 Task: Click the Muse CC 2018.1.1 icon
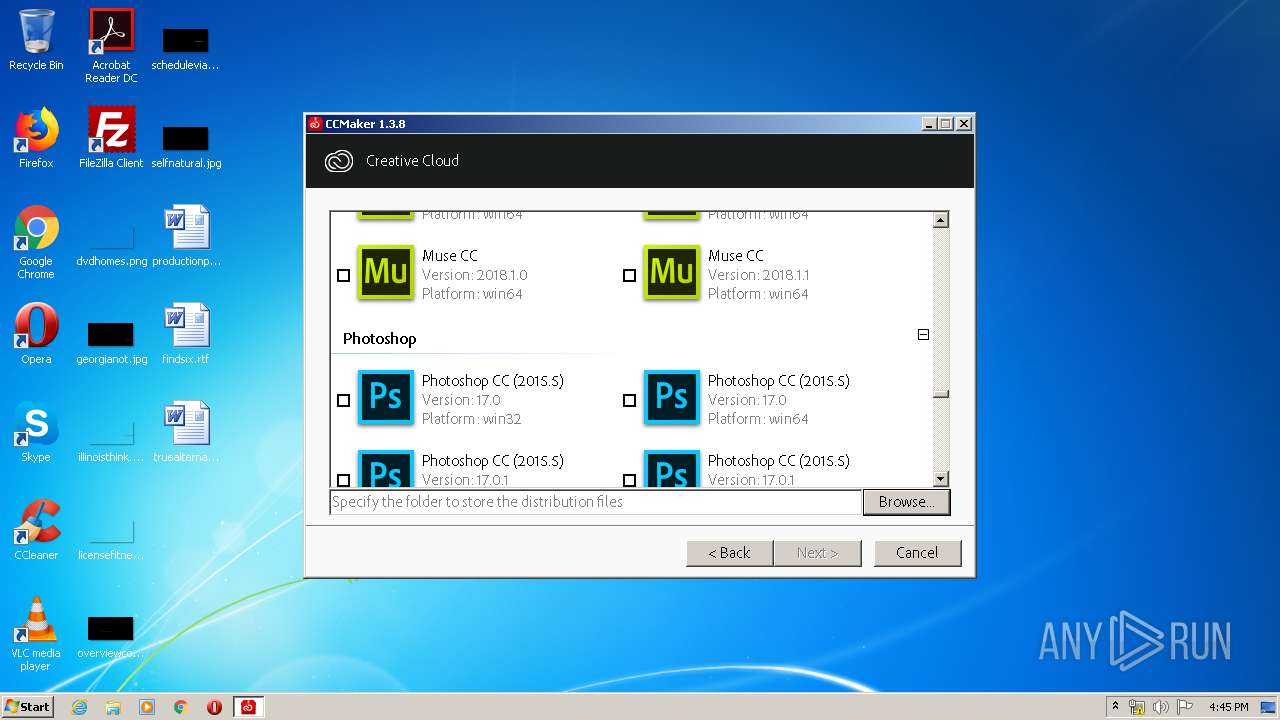click(x=672, y=272)
